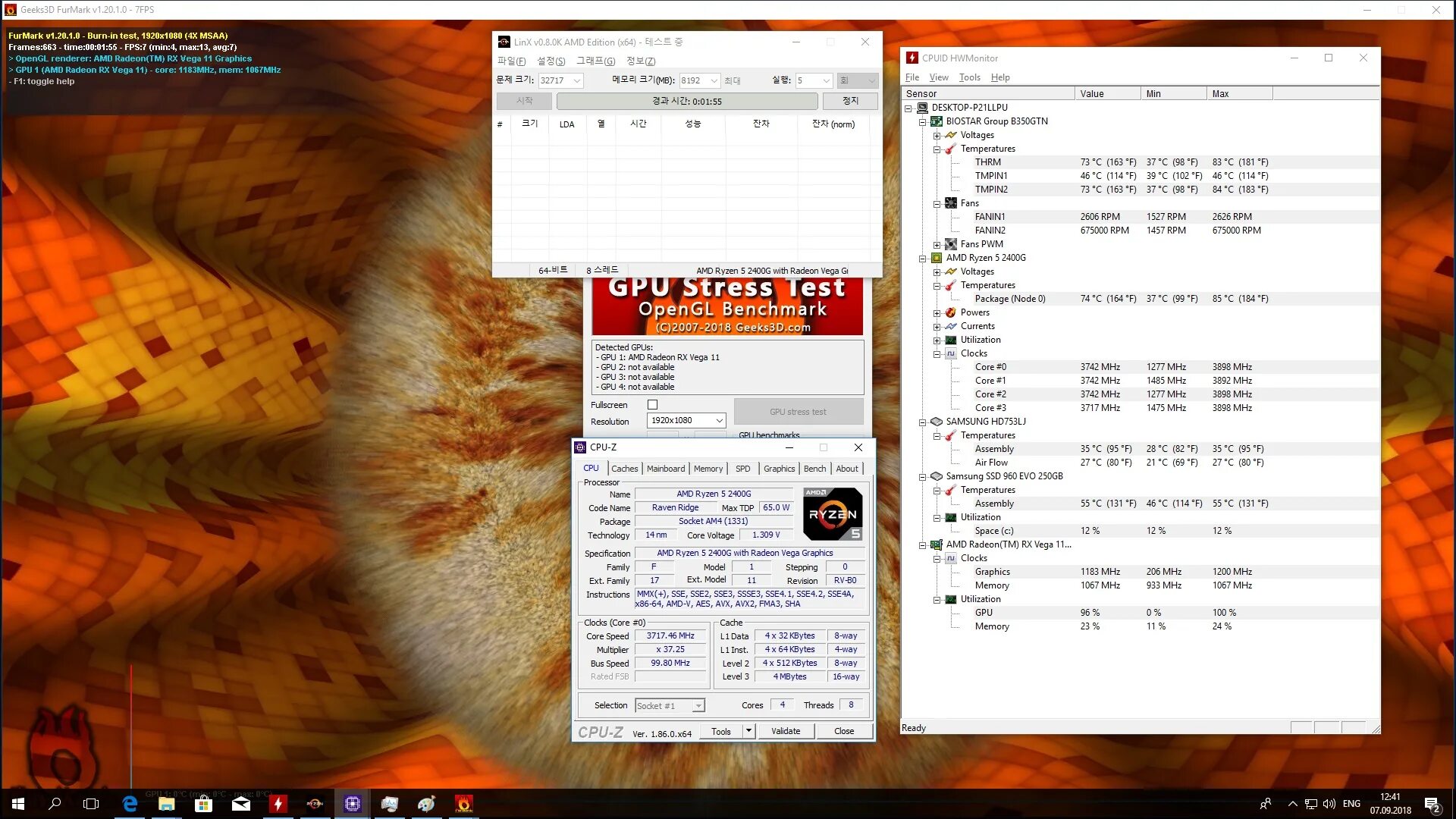Screen dimensions: 1456x819
Task: Click the LinX elapsed time progress bar
Action: click(687, 101)
